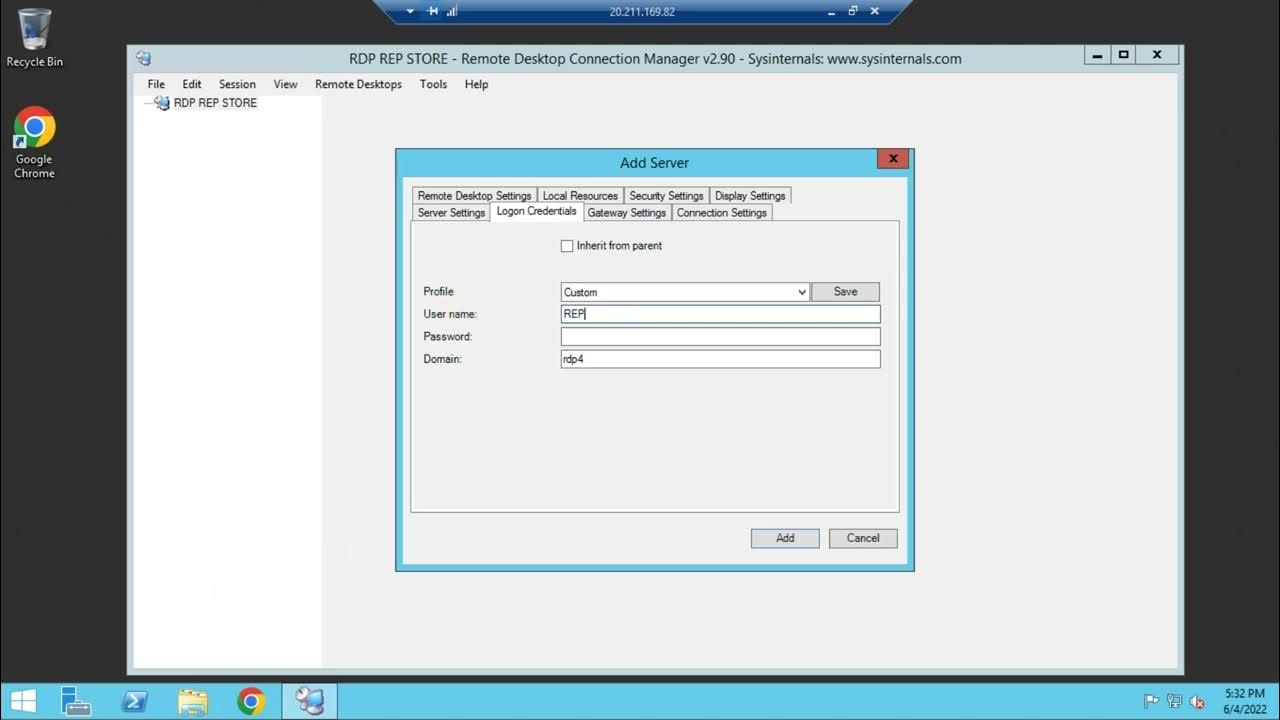
Task: Enable the Inherit from parent checkbox
Action: click(567, 246)
